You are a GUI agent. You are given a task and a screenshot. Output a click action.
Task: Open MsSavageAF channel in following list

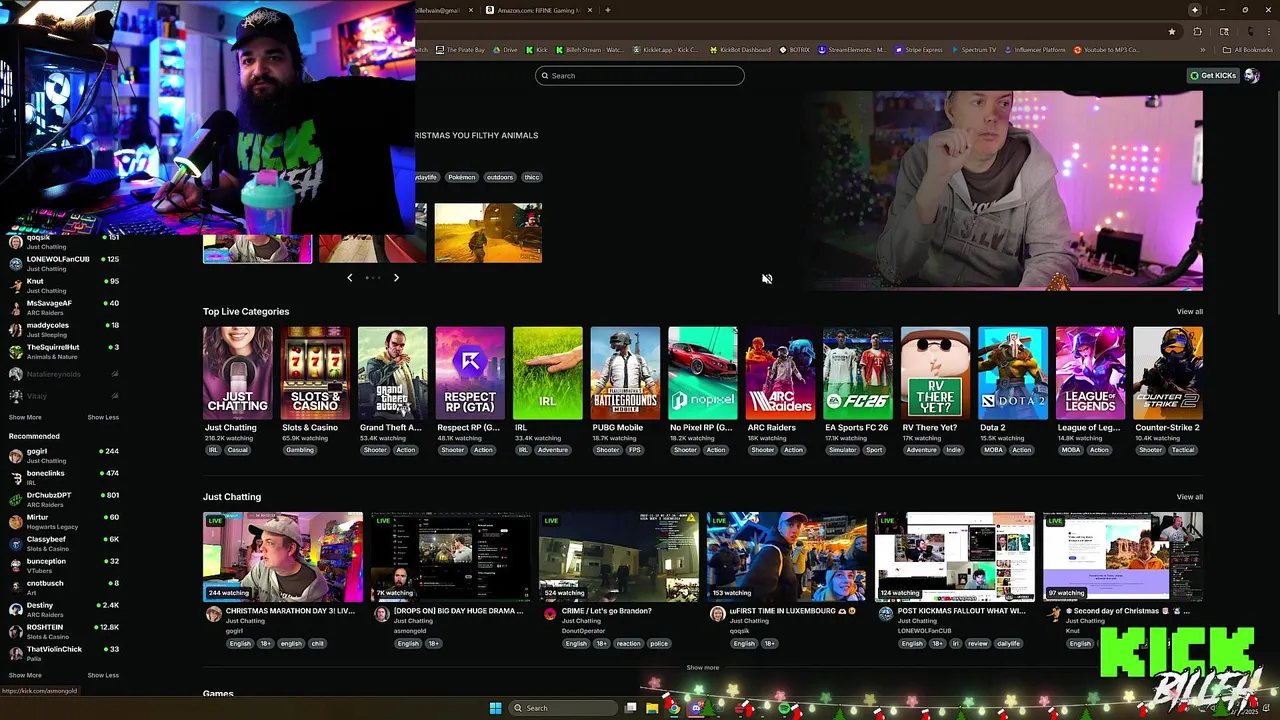pos(63,308)
